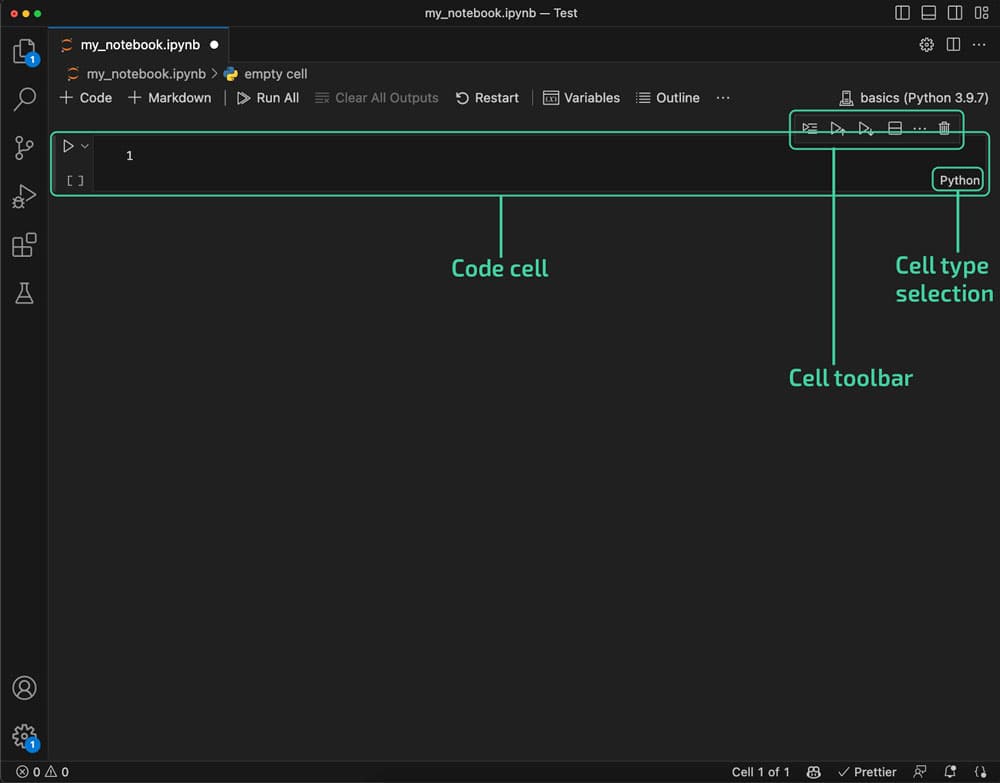Viewport: 1000px width, 783px height.
Task: Open the Accounts menu icon
Action: [x=24, y=688]
